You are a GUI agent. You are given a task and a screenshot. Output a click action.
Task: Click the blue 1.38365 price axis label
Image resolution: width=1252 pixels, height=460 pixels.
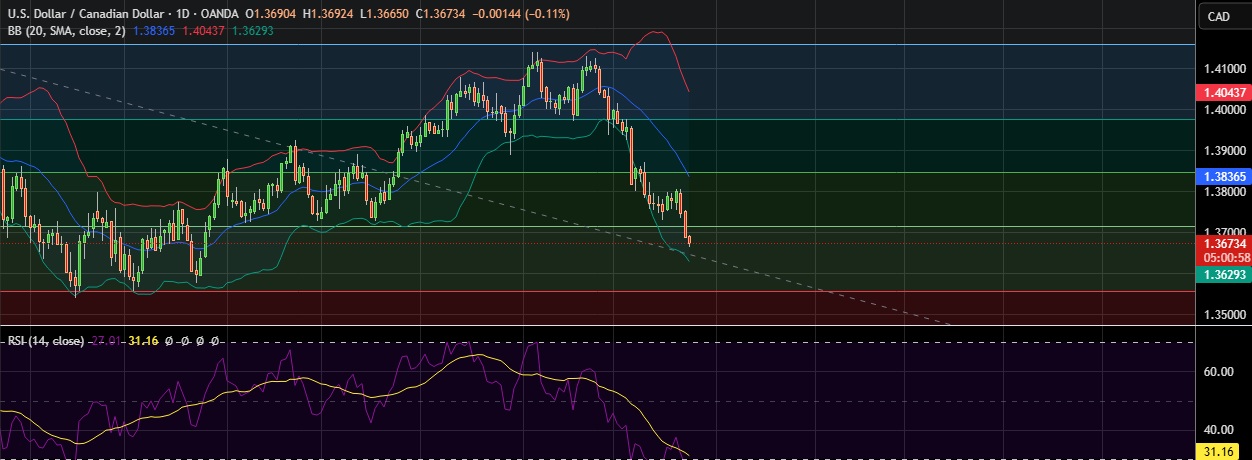click(1222, 176)
